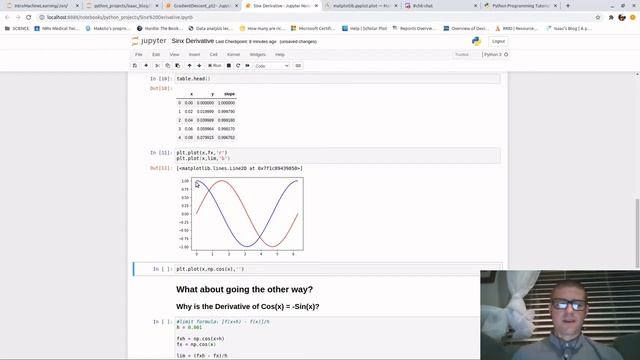Click heading 'Why is the Derivative of Cos(x)'

coord(247,307)
